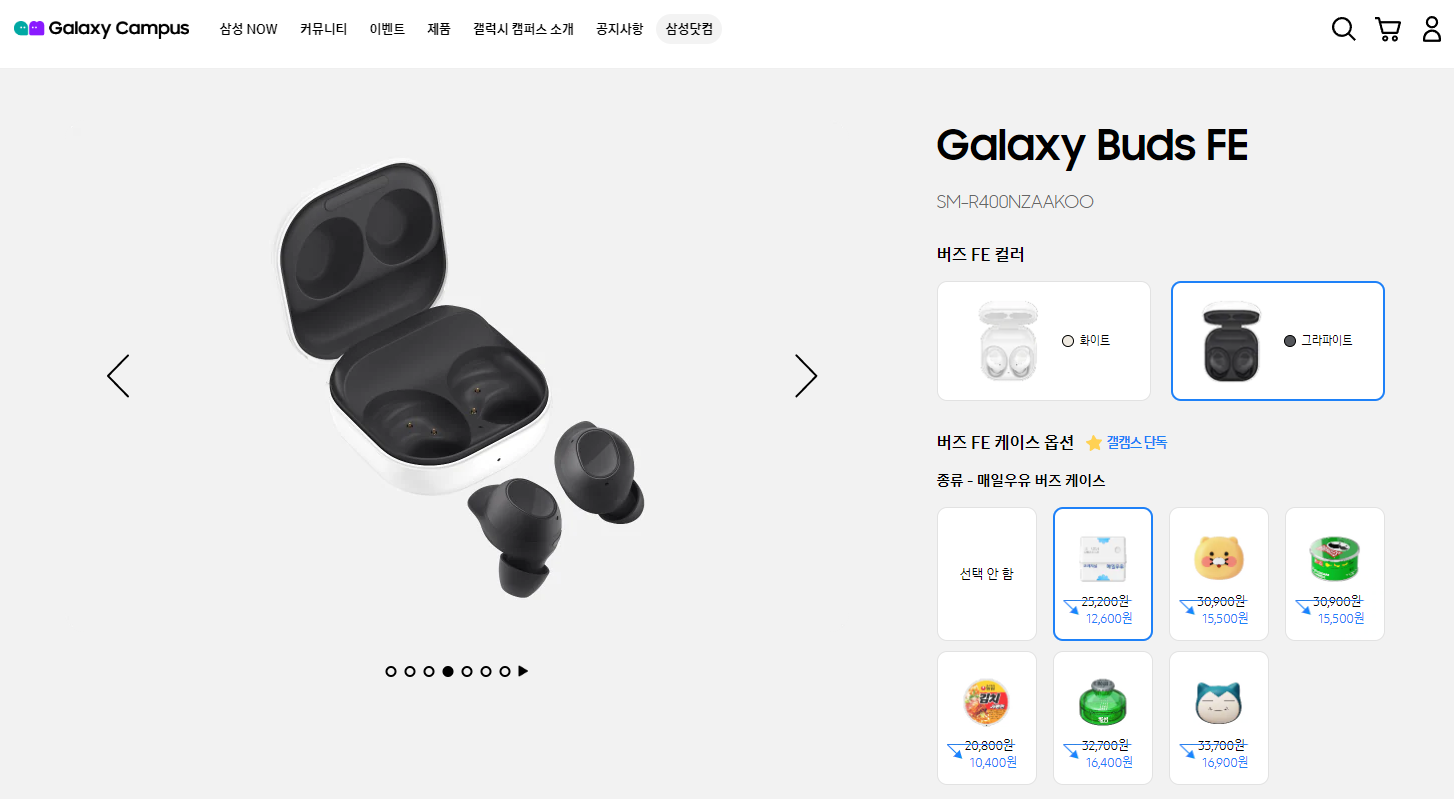The height and width of the screenshot is (799, 1454).
Task: Choose the White color option
Action: (1044, 341)
